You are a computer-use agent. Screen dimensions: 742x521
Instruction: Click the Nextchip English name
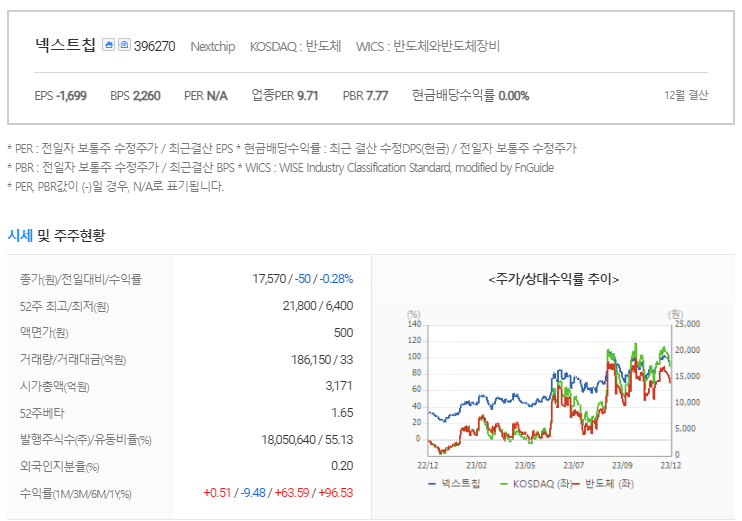pyautogui.click(x=213, y=47)
